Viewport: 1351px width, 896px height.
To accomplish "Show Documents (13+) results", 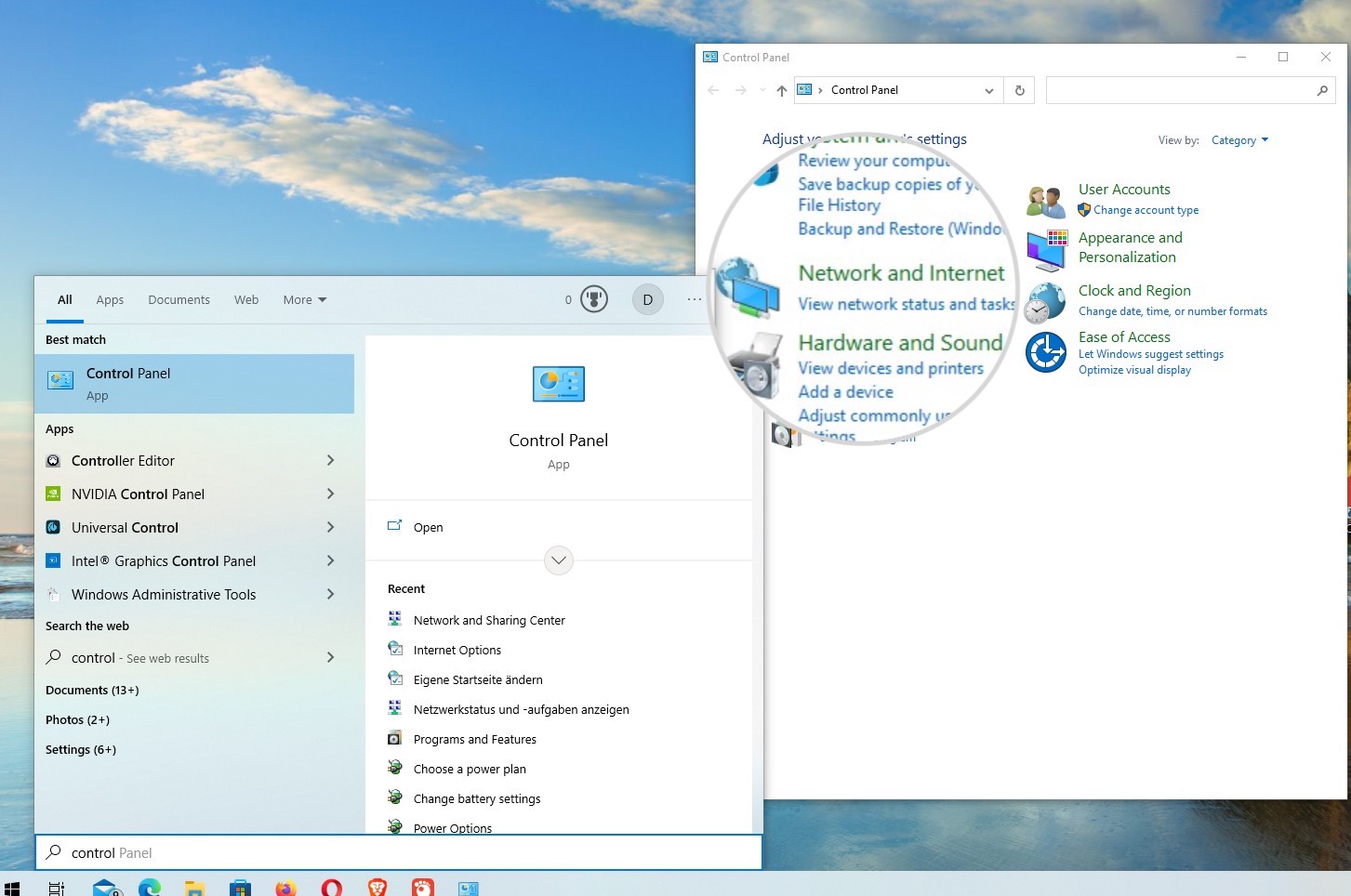I will pyautogui.click(x=92, y=690).
